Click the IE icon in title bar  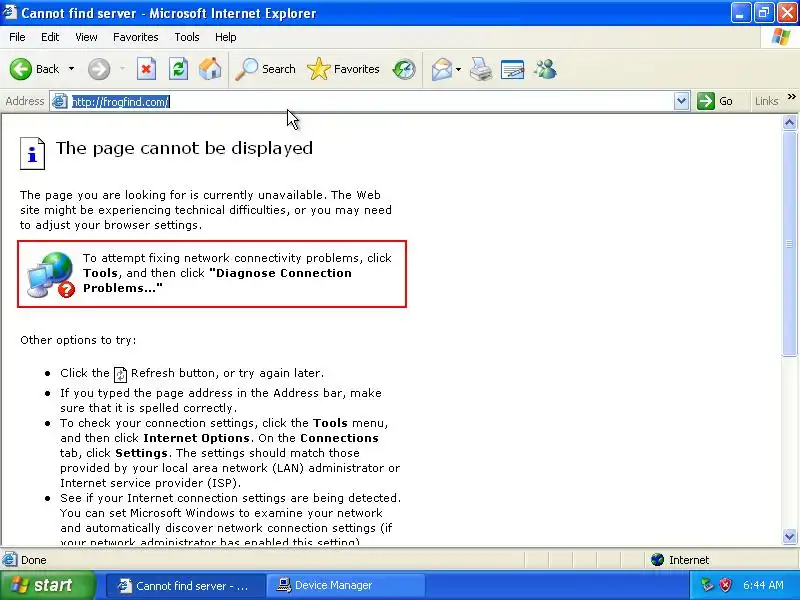[10, 12]
